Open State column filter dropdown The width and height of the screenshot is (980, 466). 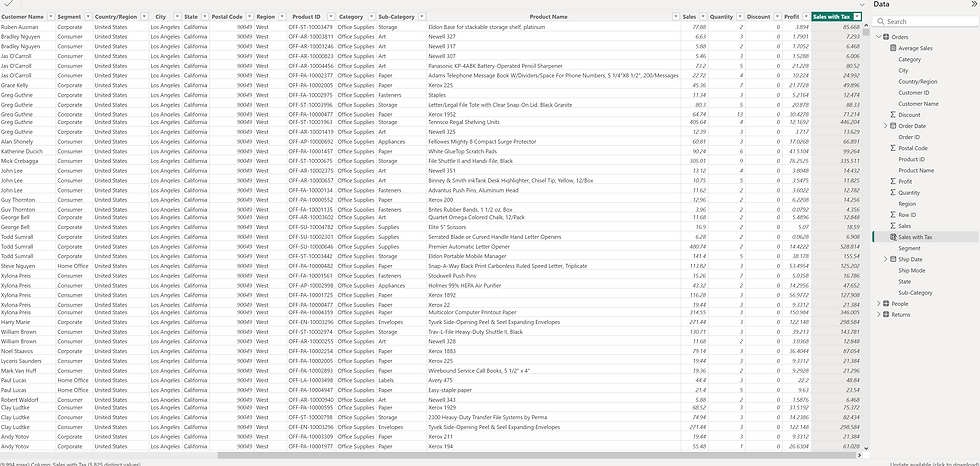(204, 17)
